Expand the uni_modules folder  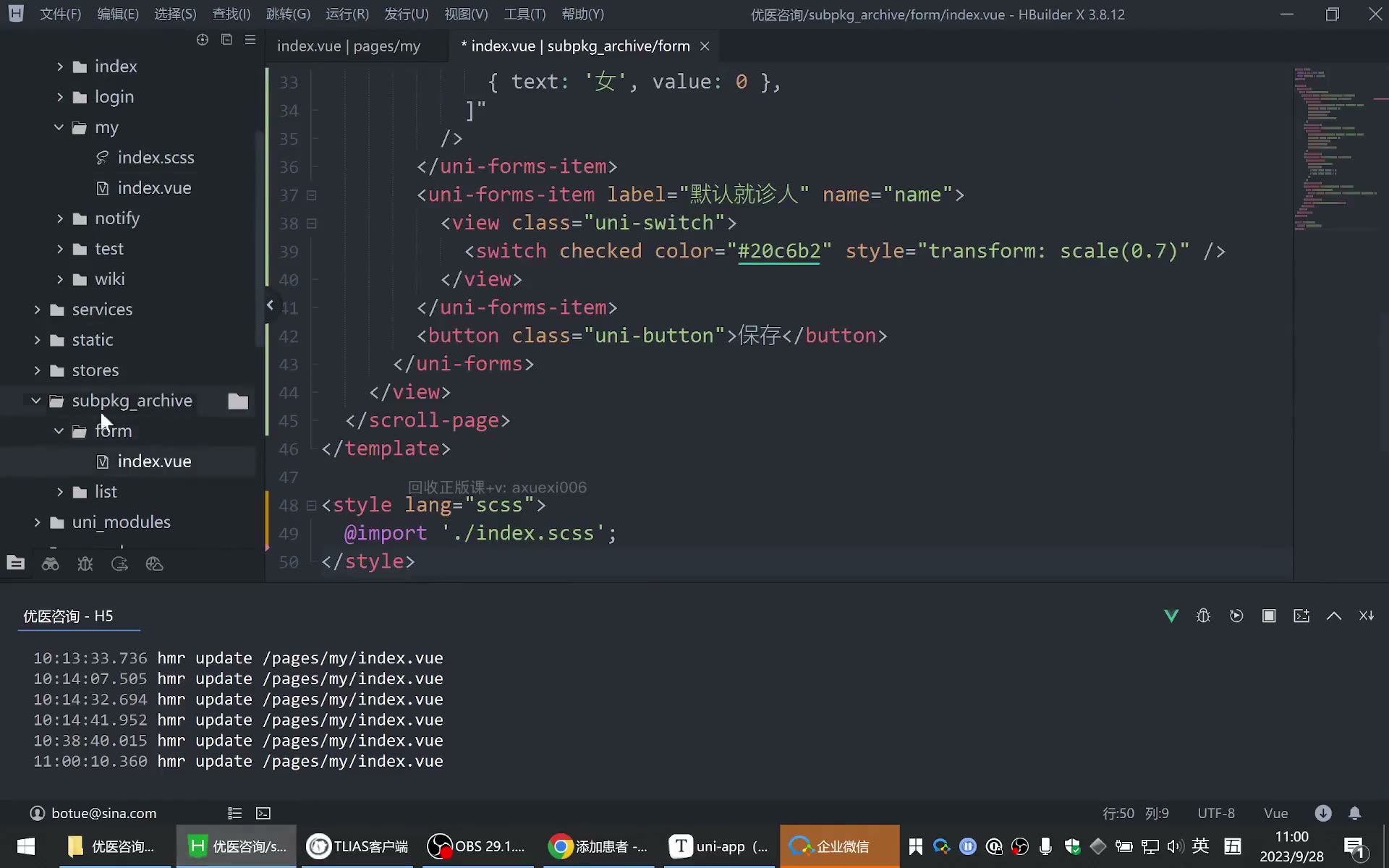37,522
